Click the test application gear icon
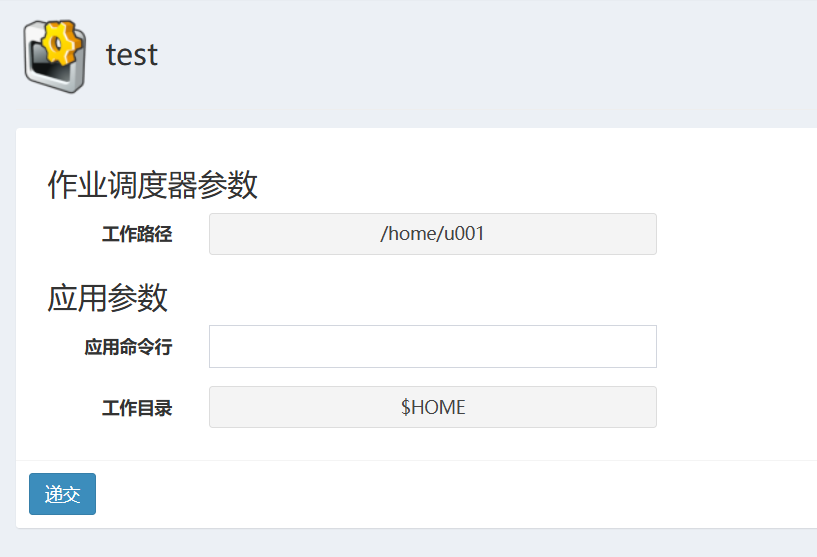 pos(54,55)
